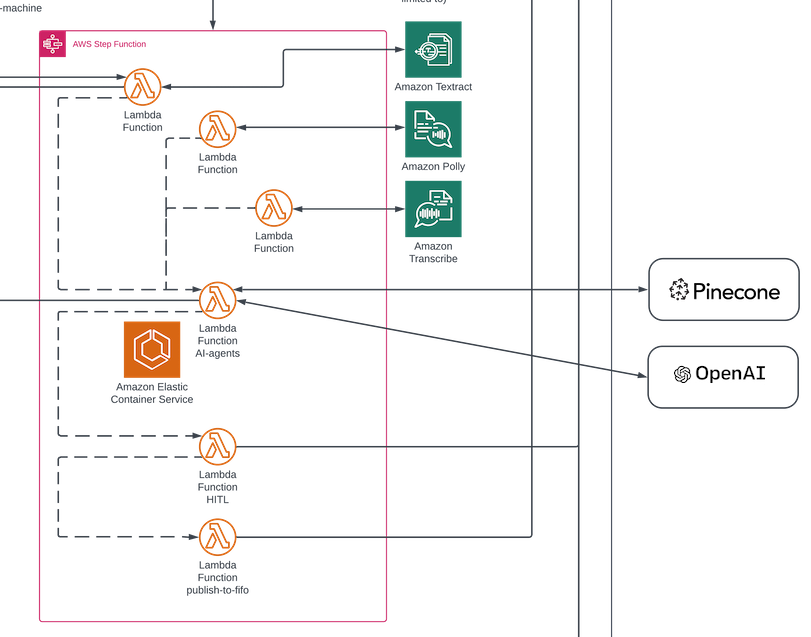Screen dimensions: 811x637
Task: Select 'Lambda Function' label under the Textract-linked Lambda
Action: (142, 121)
